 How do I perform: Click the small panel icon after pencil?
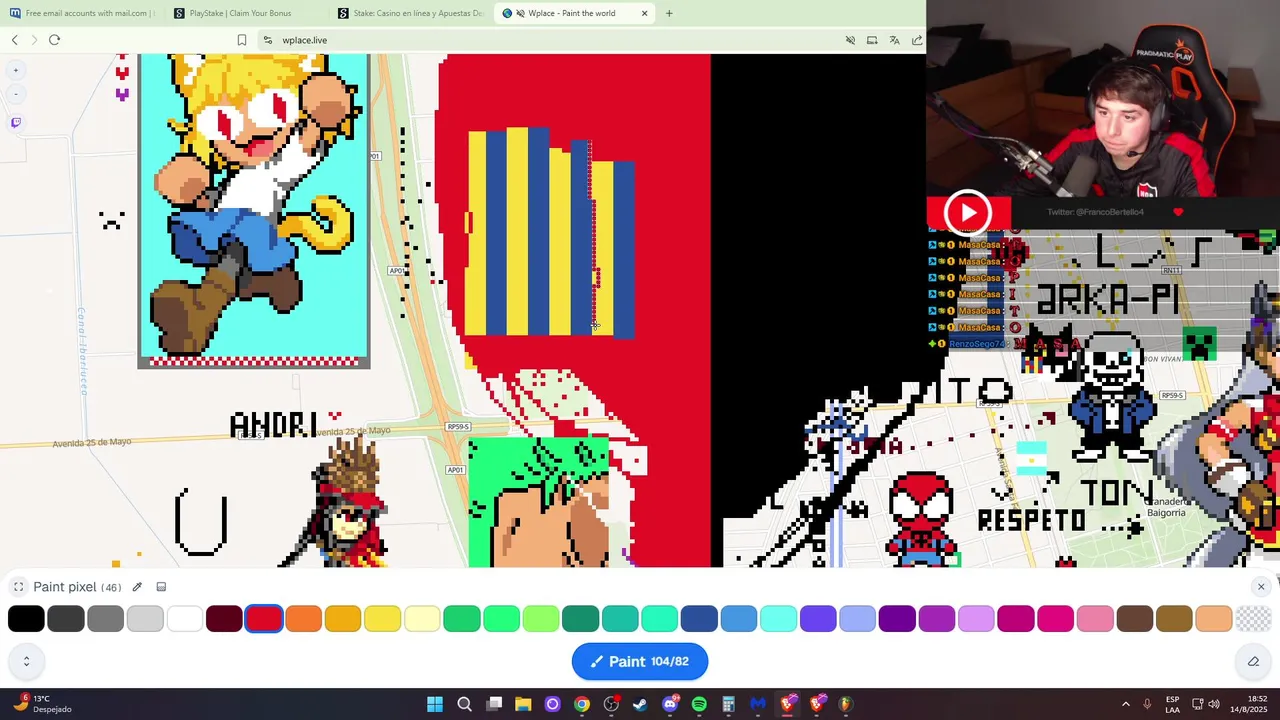pos(162,587)
